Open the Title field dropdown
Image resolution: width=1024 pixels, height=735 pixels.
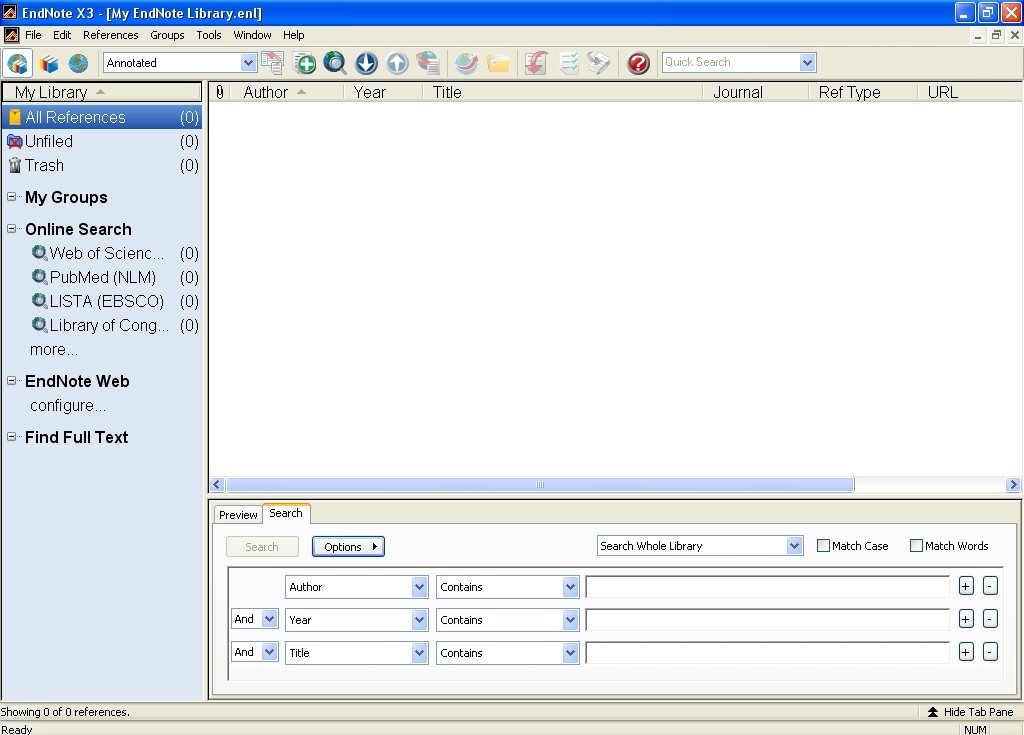click(x=419, y=652)
